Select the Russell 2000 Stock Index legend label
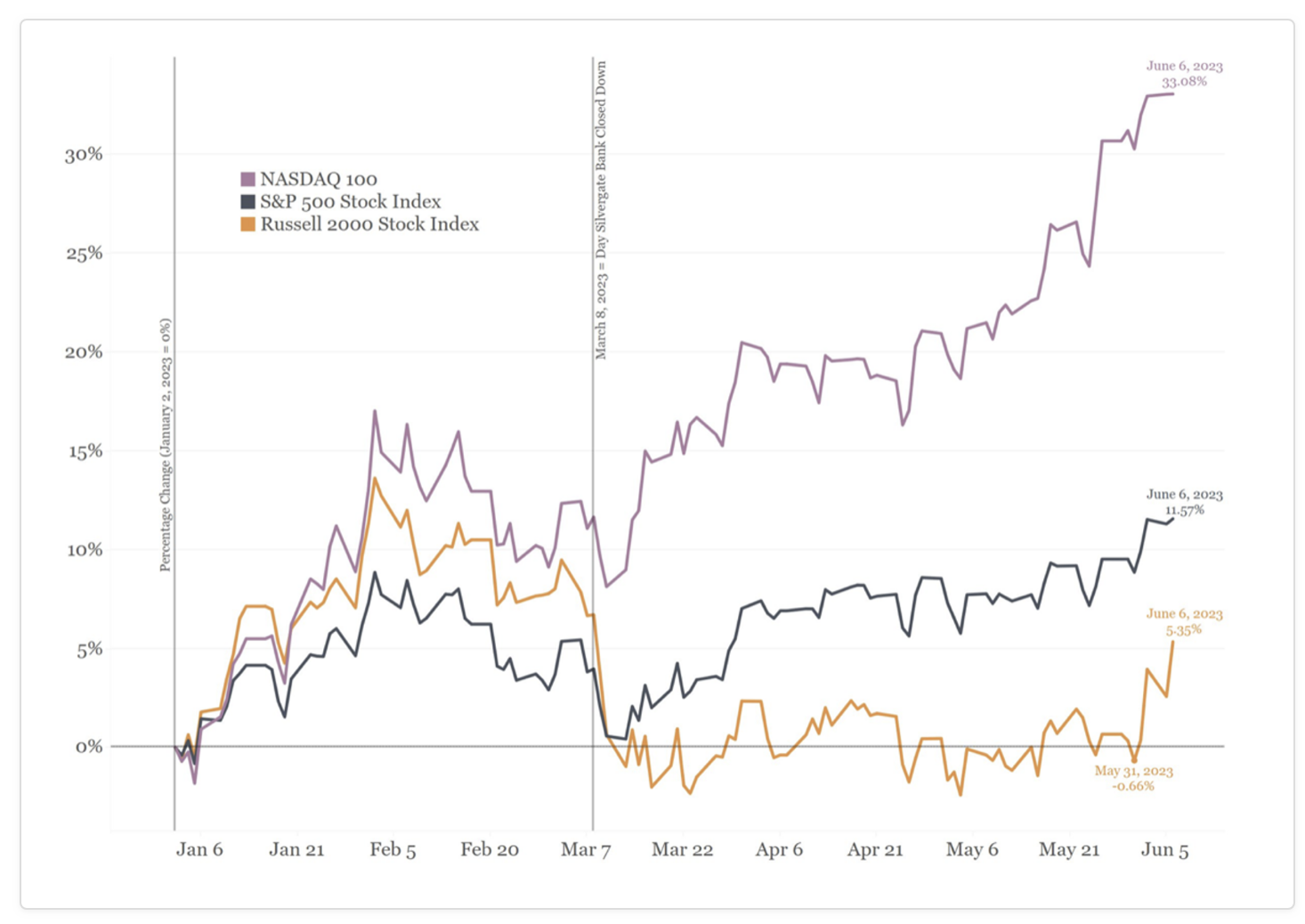 coord(369,224)
